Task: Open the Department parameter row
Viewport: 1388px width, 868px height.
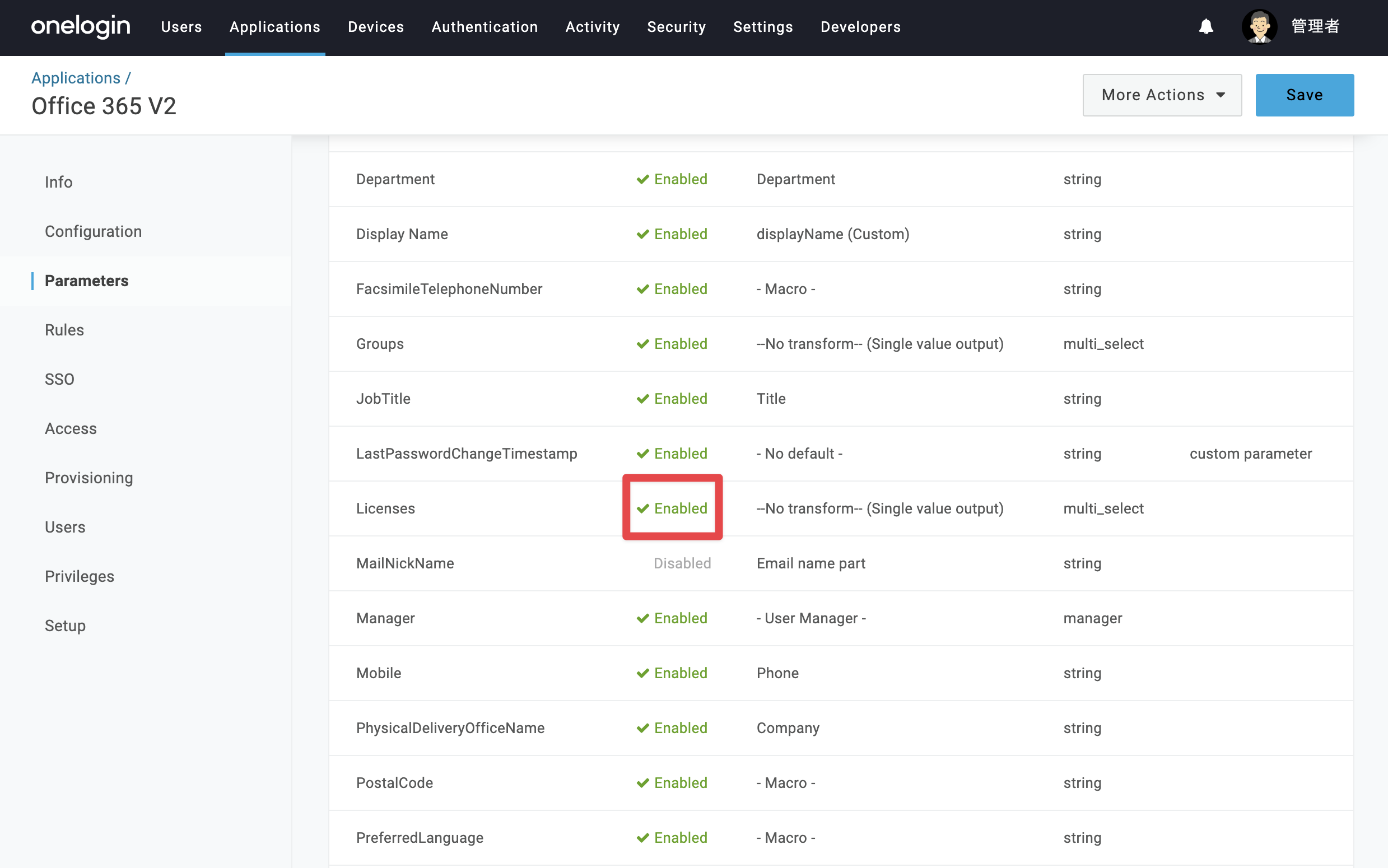Action: [x=841, y=179]
